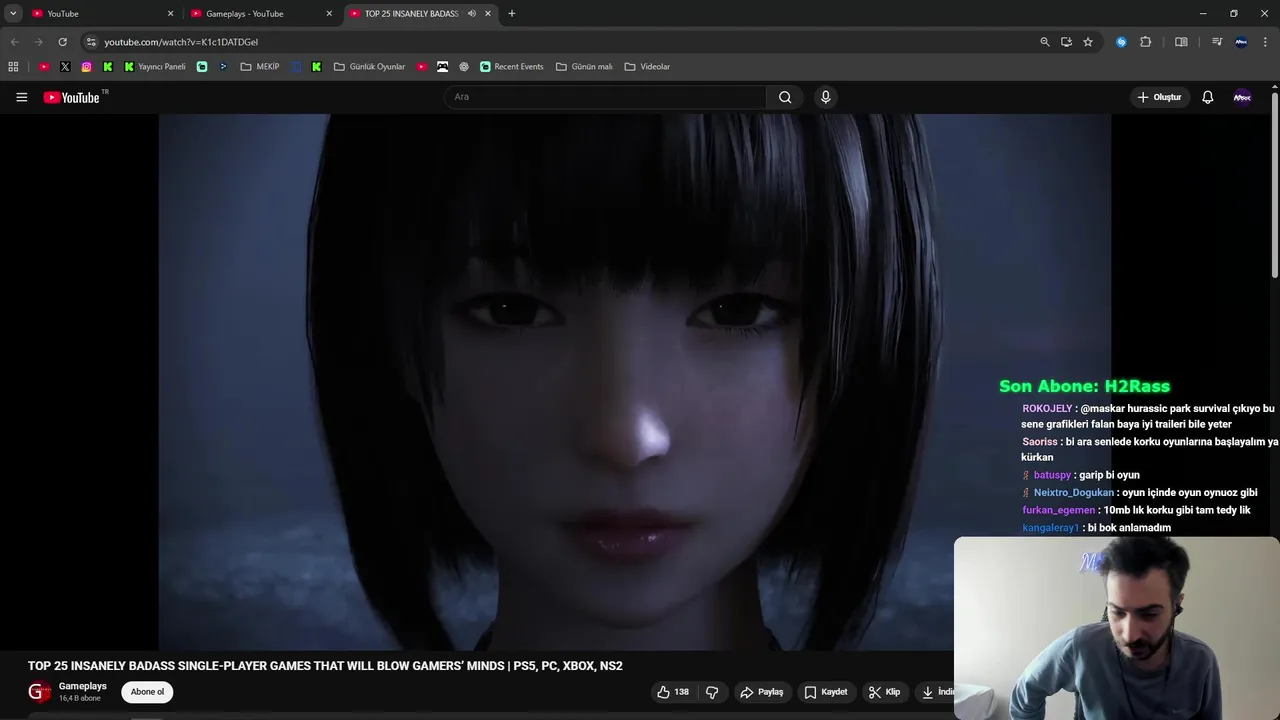Open the first YouTube bookmark icon

[44, 67]
